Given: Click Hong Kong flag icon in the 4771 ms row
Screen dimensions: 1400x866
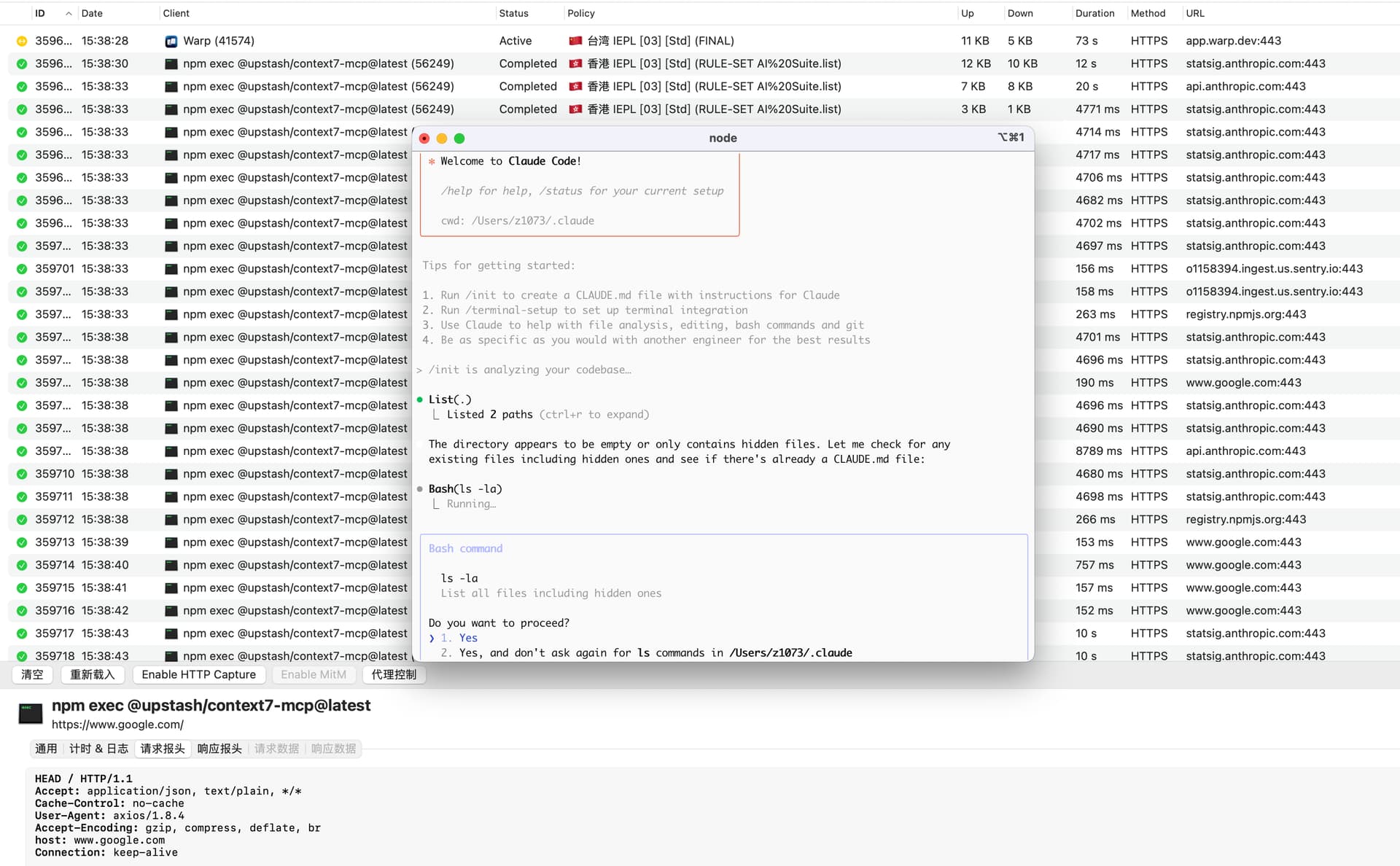Looking at the screenshot, I should (575, 109).
